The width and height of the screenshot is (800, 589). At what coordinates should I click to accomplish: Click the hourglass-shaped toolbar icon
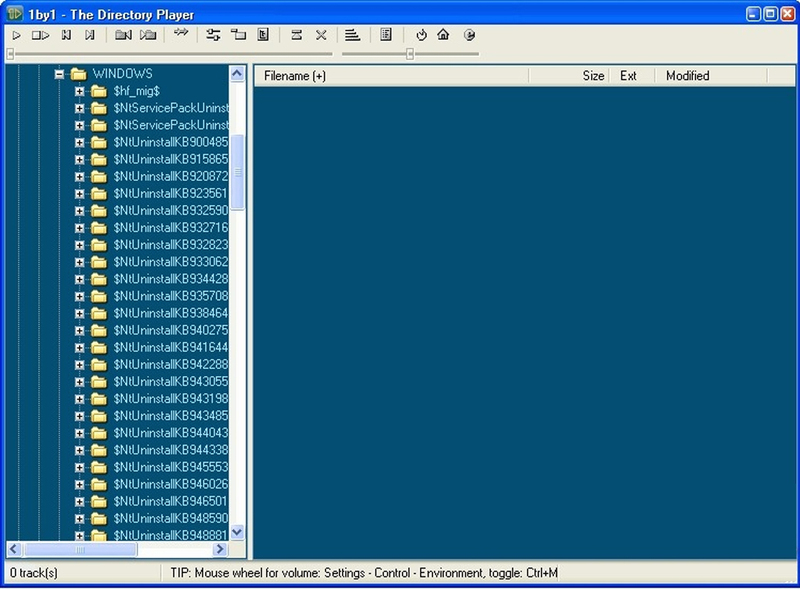click(x=296, y=35)
